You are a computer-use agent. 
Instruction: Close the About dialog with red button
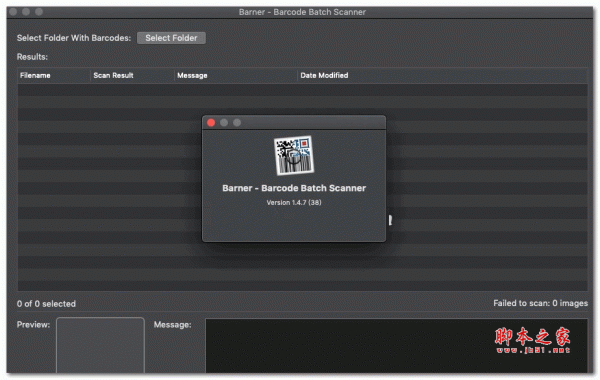point(211,122)
